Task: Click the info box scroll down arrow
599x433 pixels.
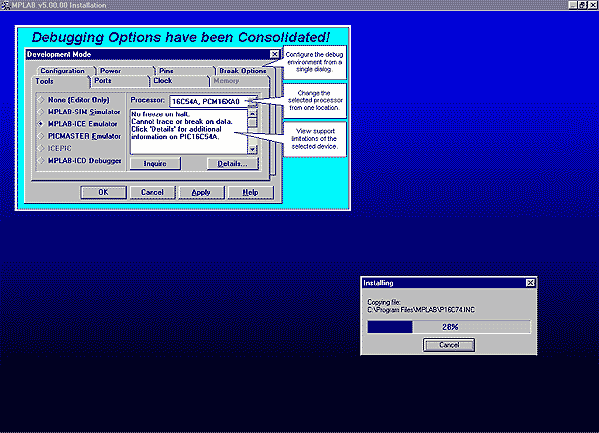Action: click(252, 149)
